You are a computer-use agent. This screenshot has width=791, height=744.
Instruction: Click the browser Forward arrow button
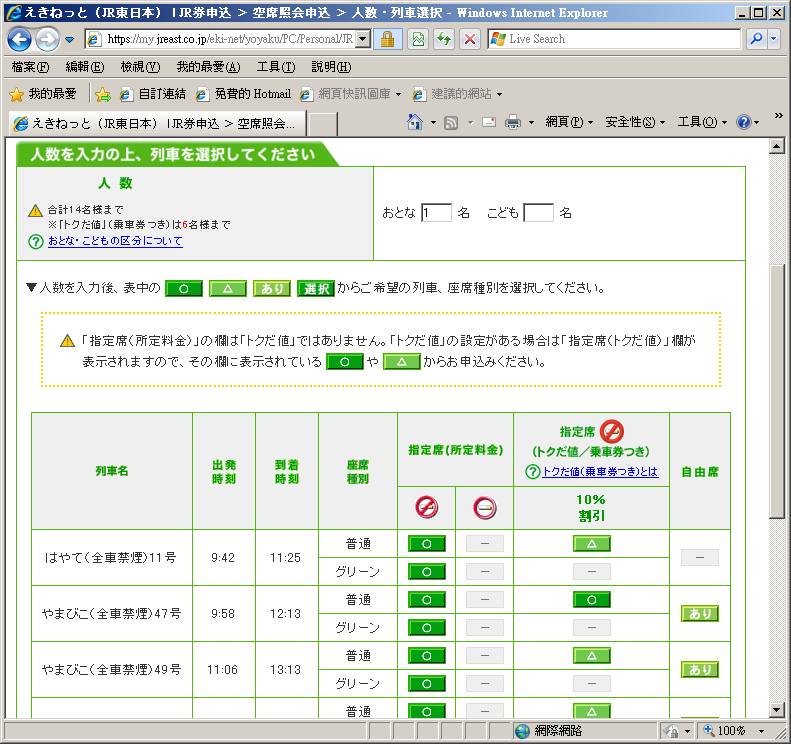coord(47,39)
